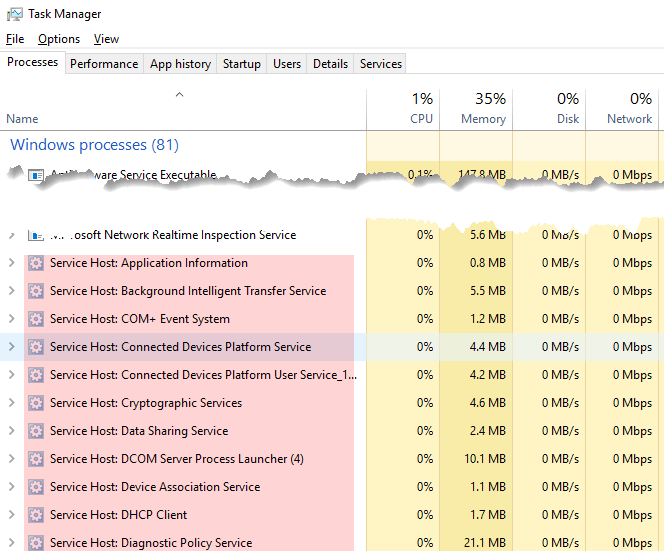The image size is (664, 551).
Task: Expand Service Host: DCOM Server Process Launcher
Action: [12, 459]
